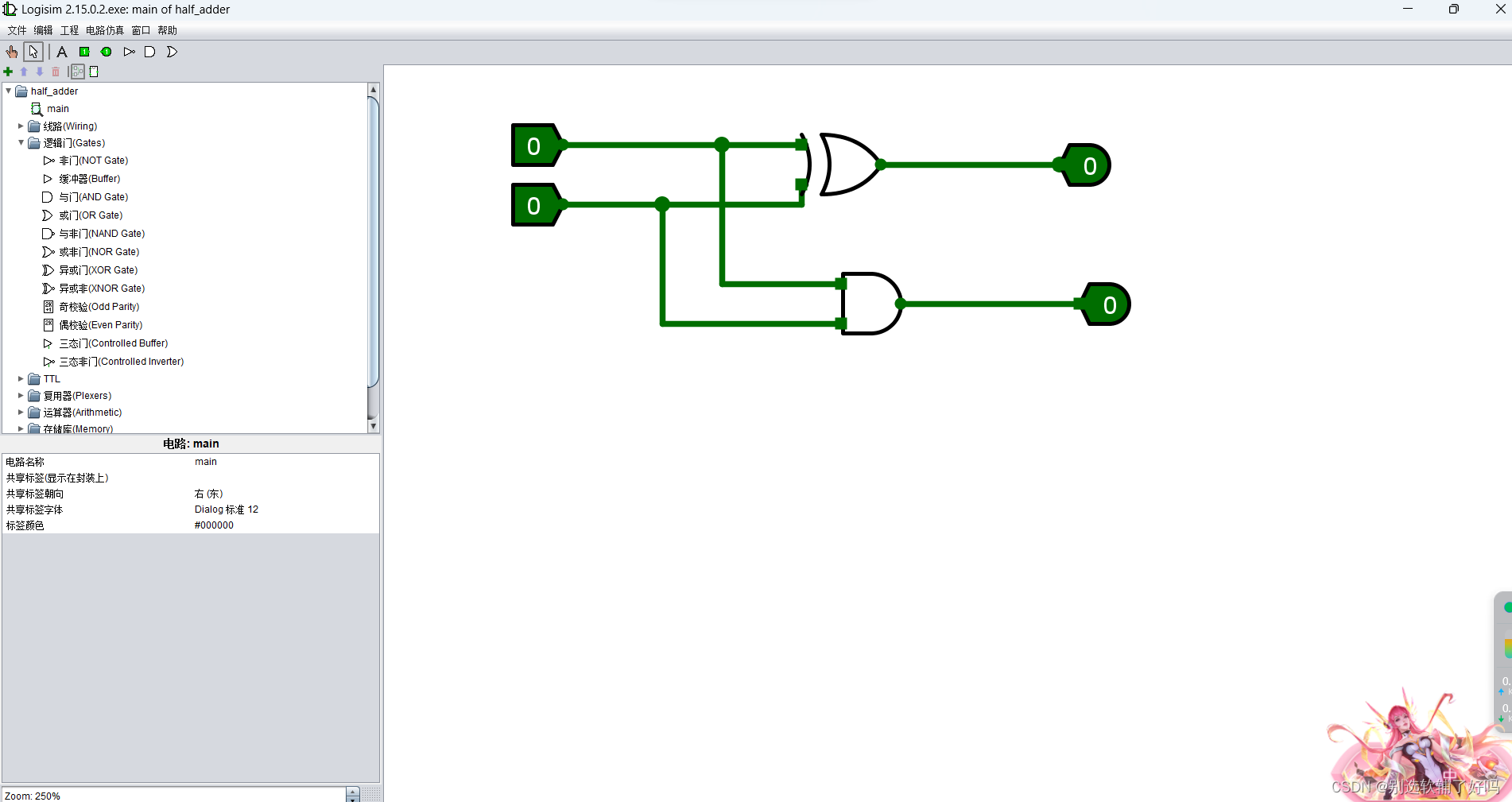Viewport: 1512px width, 802px height.
Task: Collapse the half_adder project node
Action: (x=9, y=91)
